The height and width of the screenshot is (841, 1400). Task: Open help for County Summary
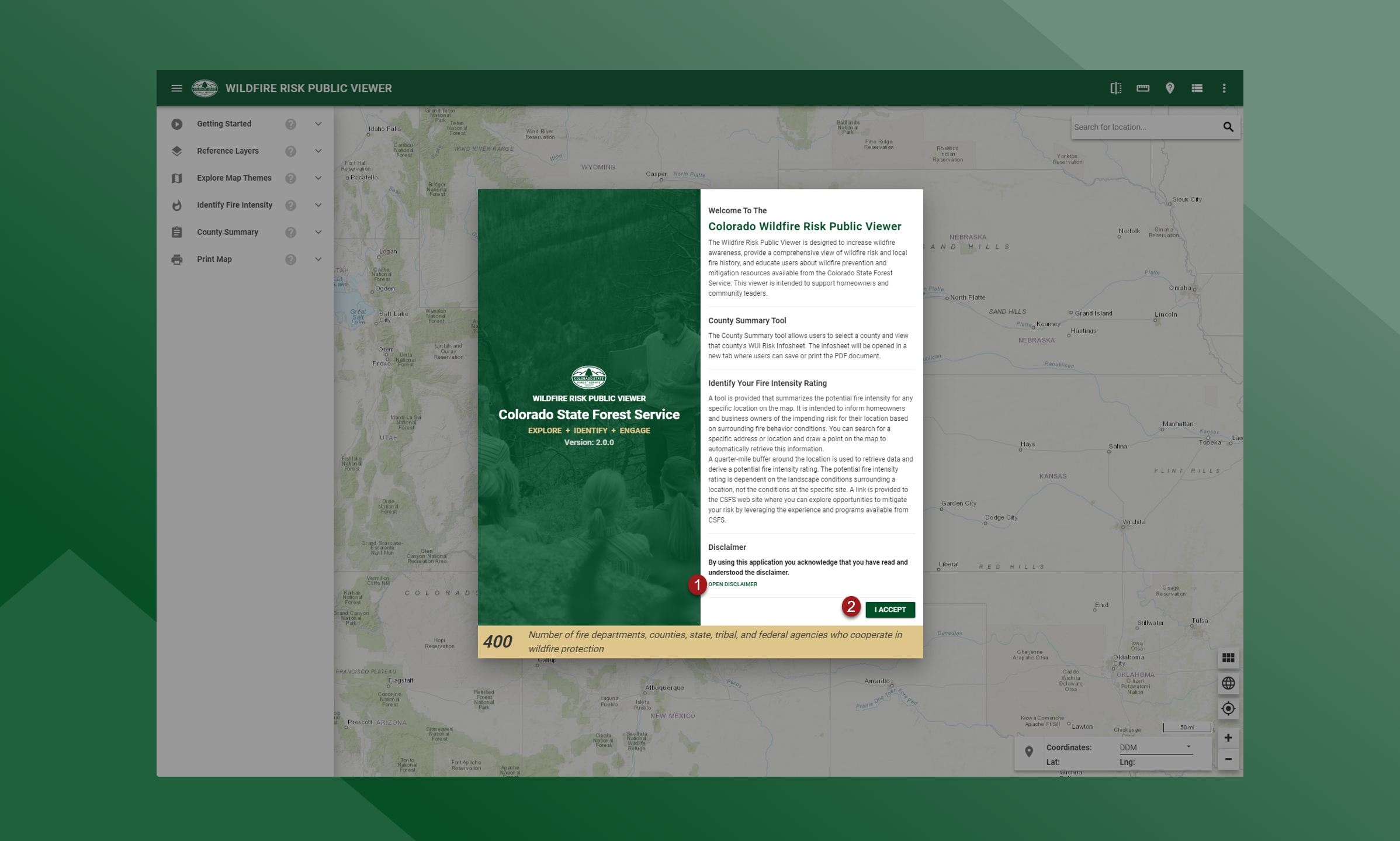[290, 232]
